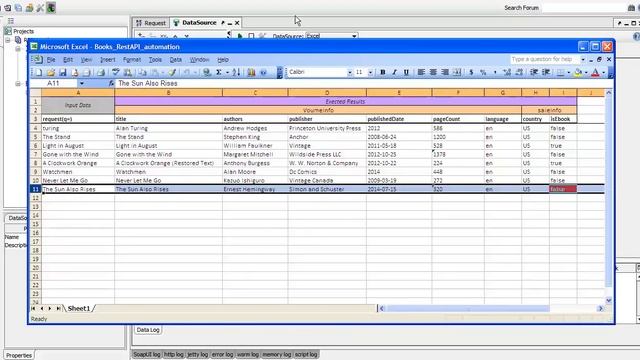Open the help question box dropdown arrow
Image resolution: width=640 pixels, height=360 pixels.
tap(583, 60)
